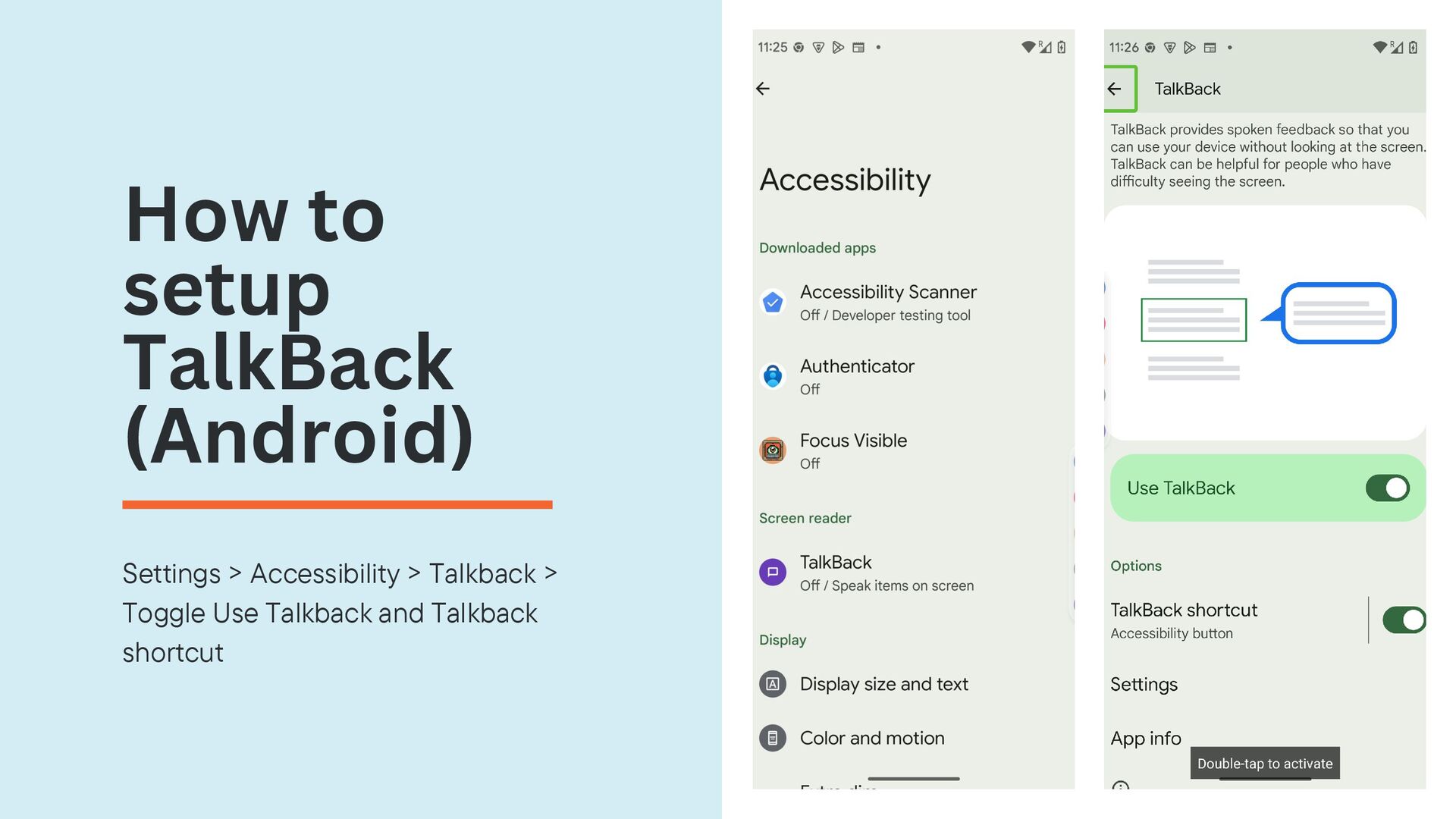
Task: Tap calendar notification icon at 11:26
Action: click(1210, 47)
